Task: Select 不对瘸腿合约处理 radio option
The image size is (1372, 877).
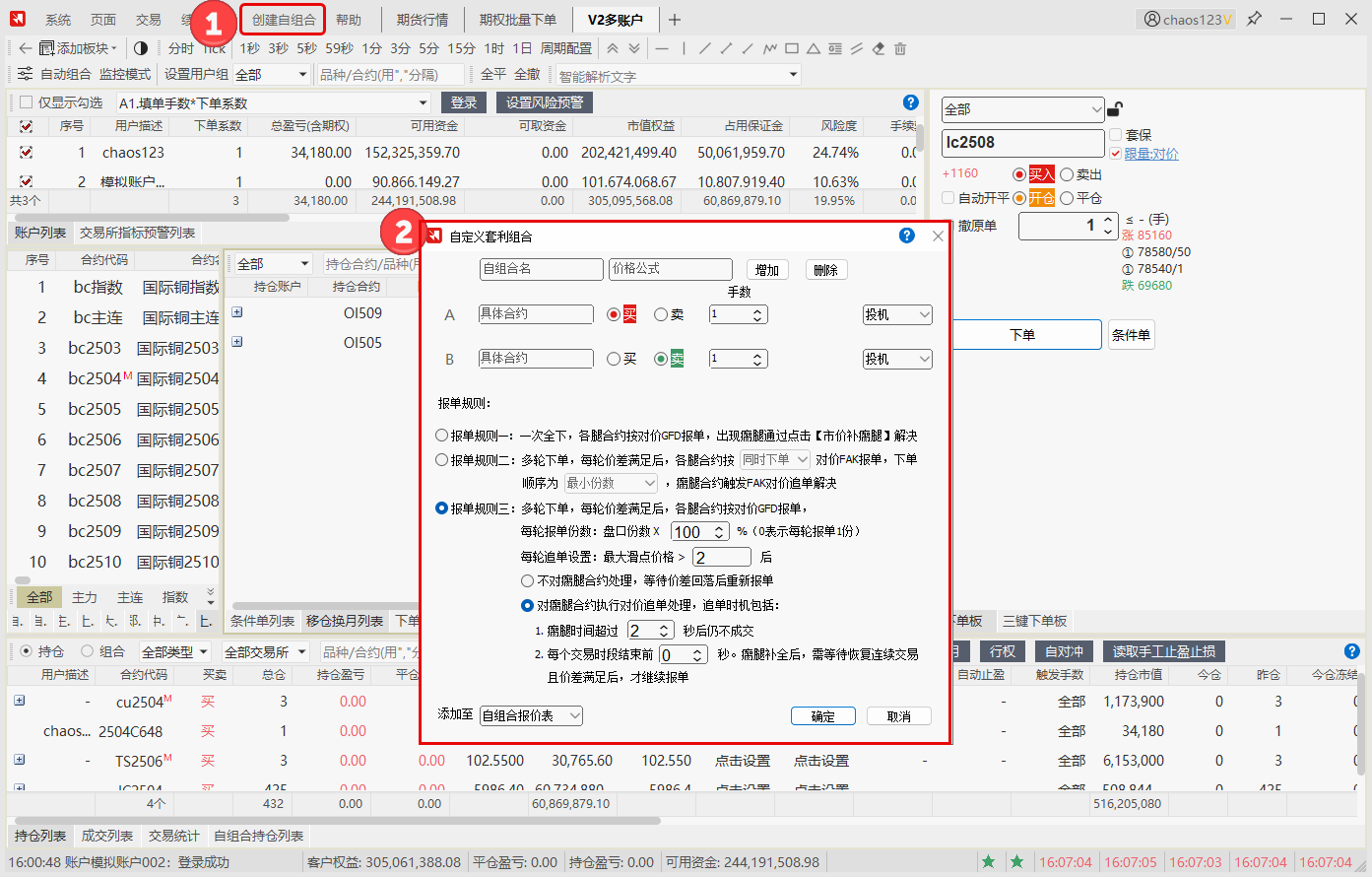Action: coord(528,580)
